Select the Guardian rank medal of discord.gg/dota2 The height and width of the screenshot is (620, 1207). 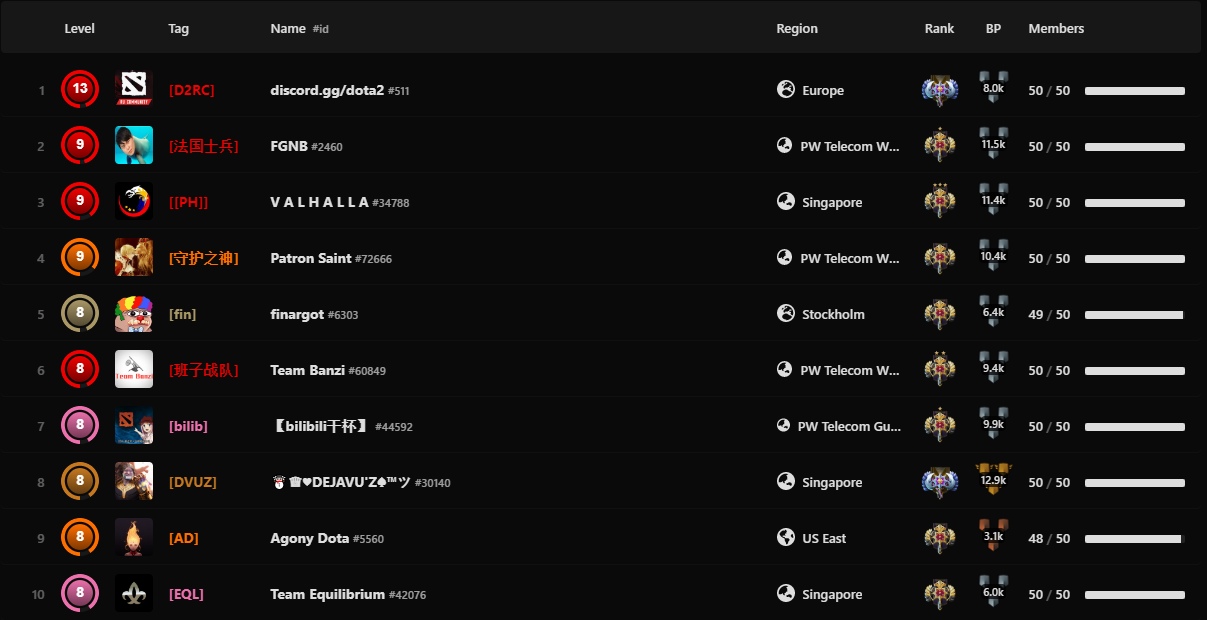(x=939, y=89)
